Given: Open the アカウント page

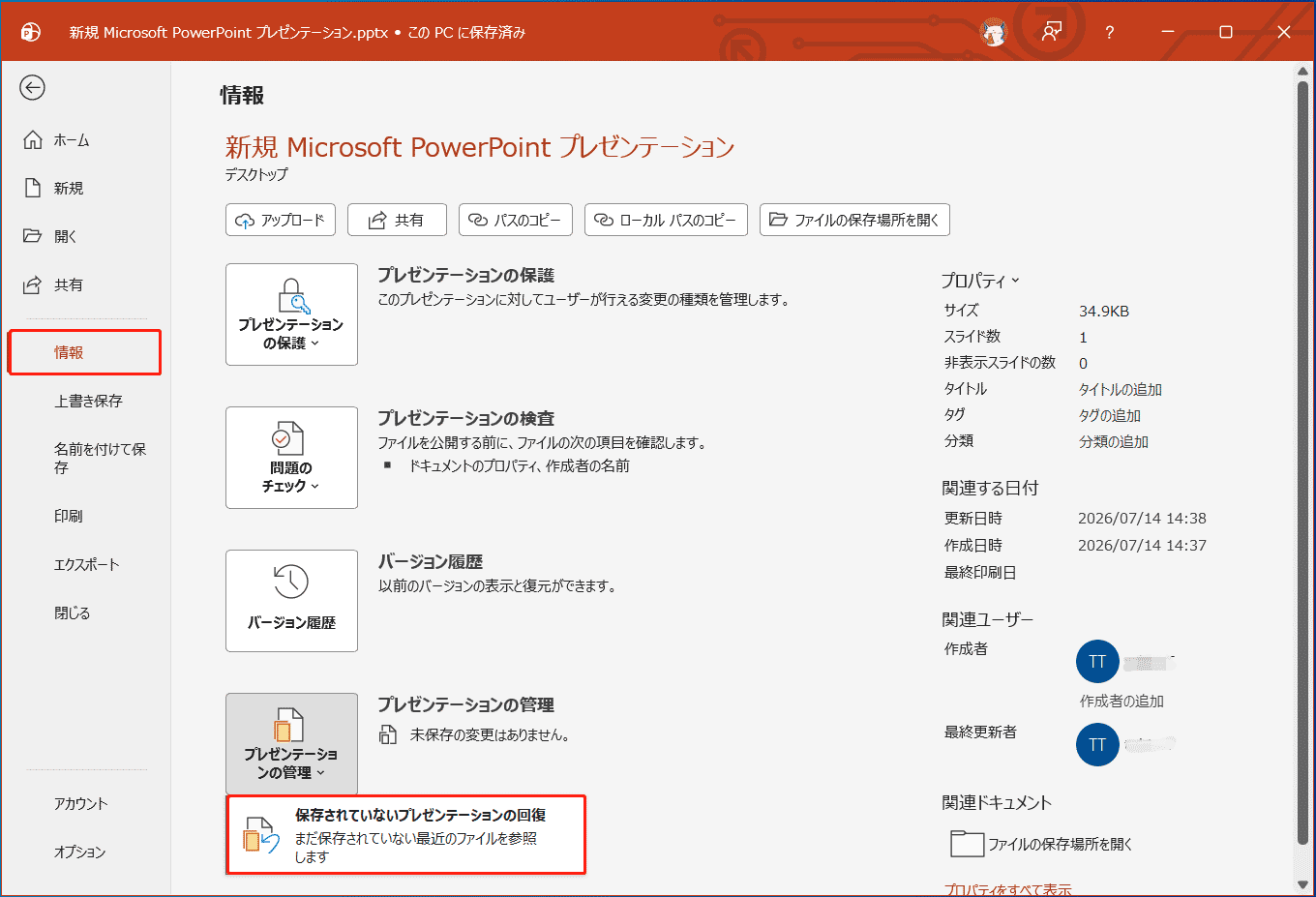Looking at the screenshot, I should point(80,803).
